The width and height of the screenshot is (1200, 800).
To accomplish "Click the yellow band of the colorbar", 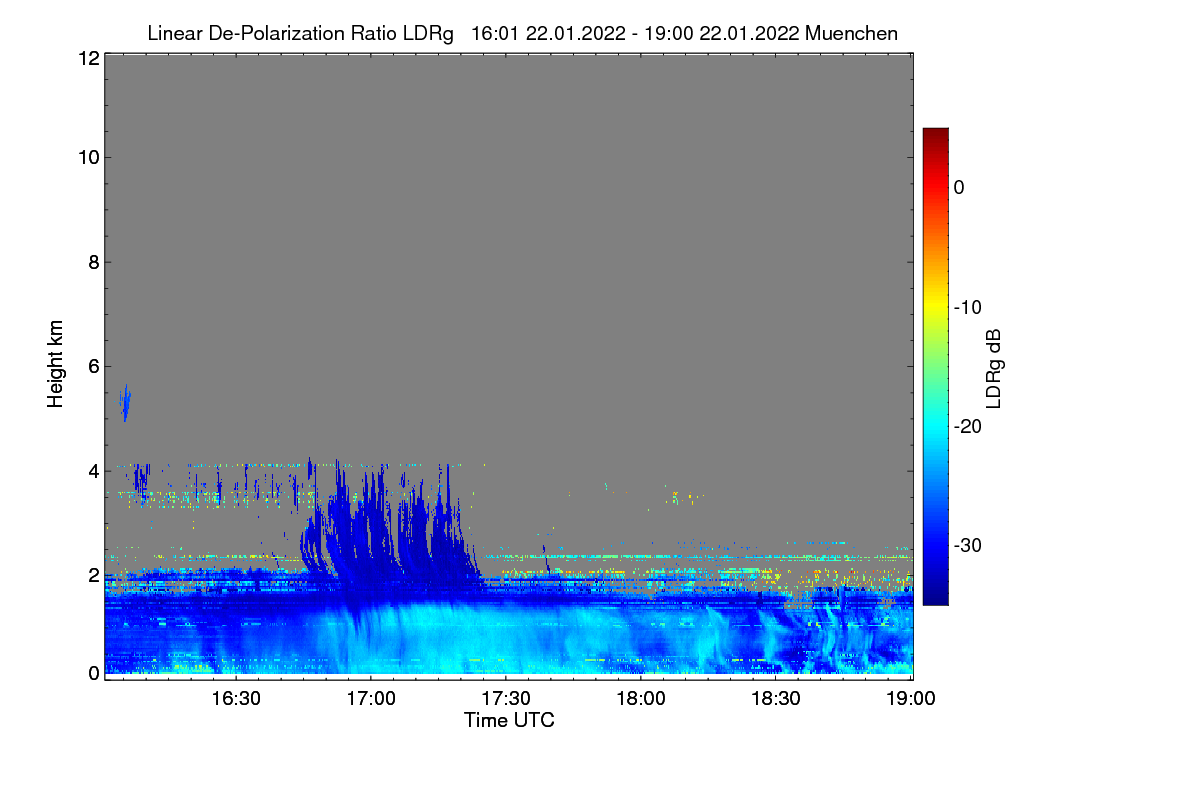I will 935,307.
